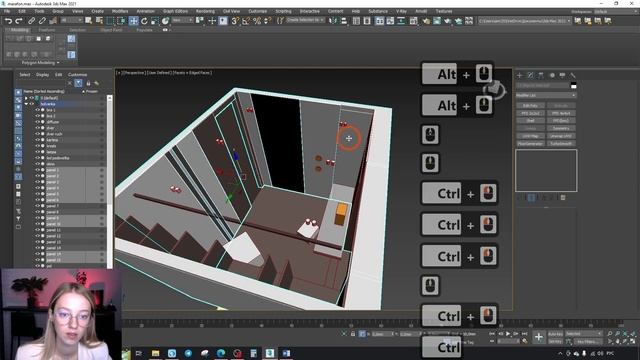Open the project path dropdown in toolbar
Screen dimensions: 640x360
point(524,20)
